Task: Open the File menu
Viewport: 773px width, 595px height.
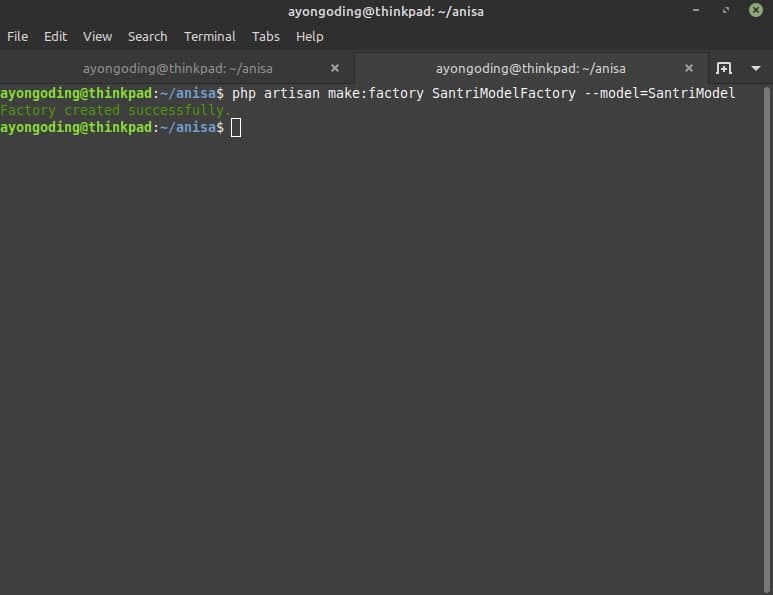Action: (18, 36)
